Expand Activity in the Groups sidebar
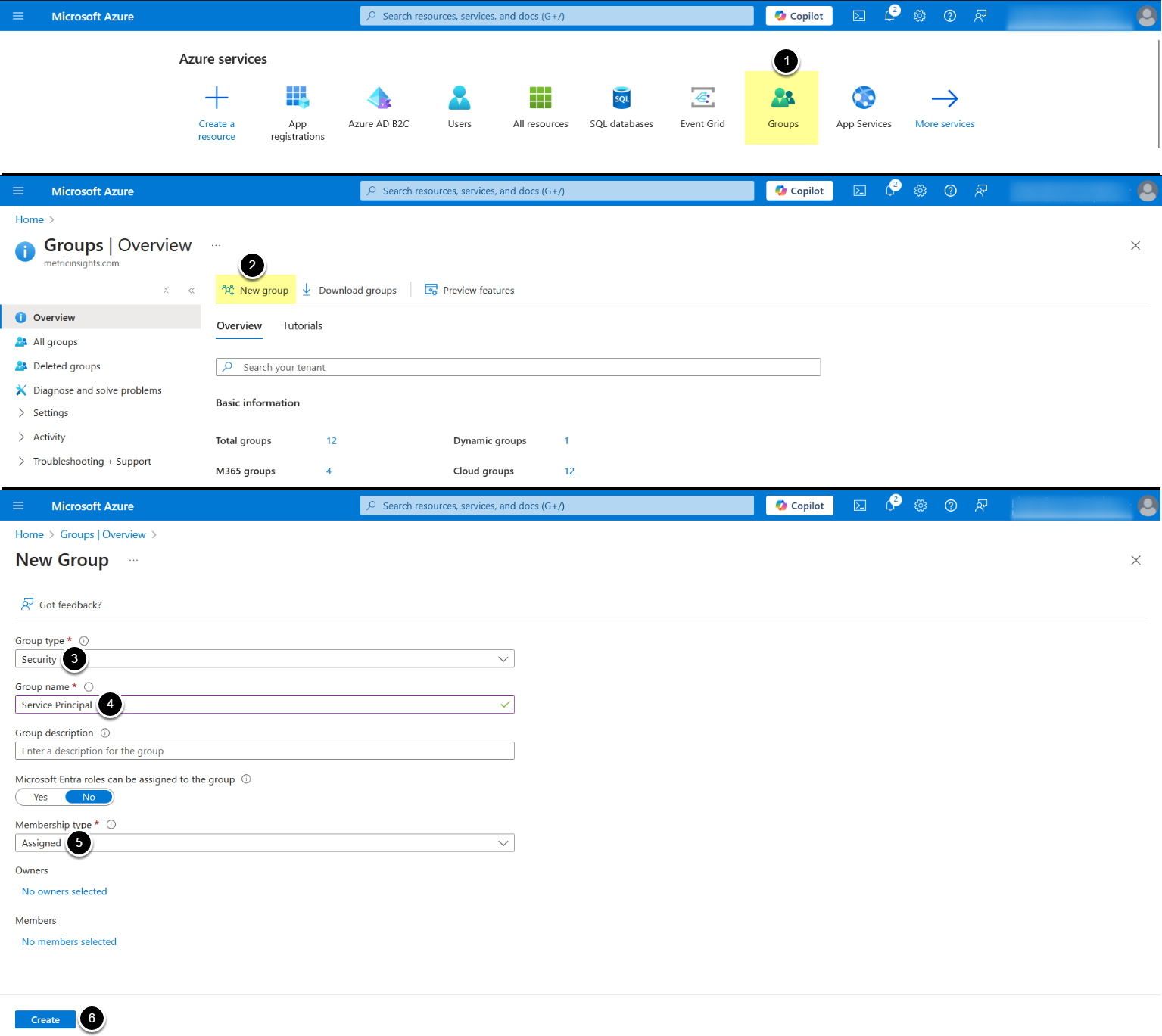 [49, 437]
